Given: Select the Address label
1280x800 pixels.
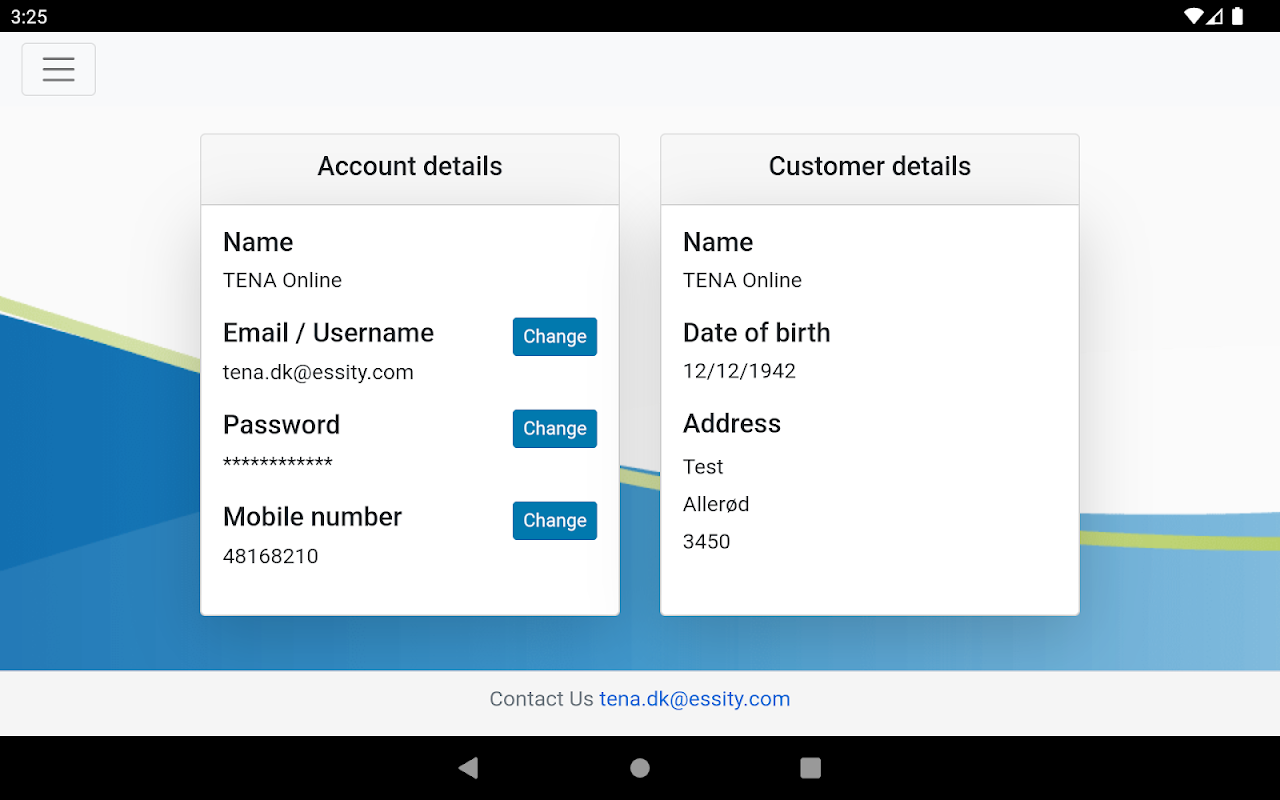Looking at the screenshot, I should (x=732, y=424).
